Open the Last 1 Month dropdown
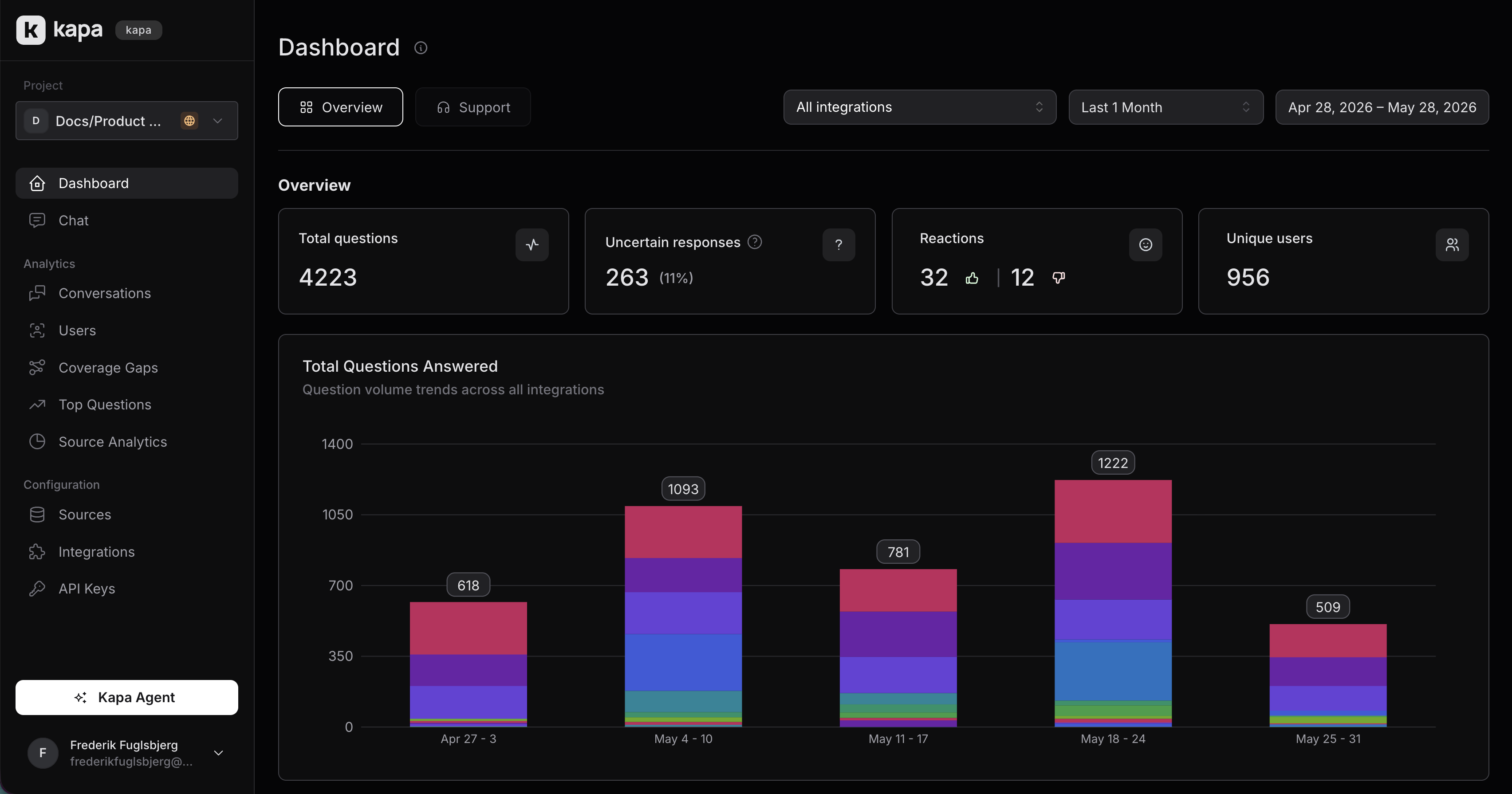 (1165, 107)
